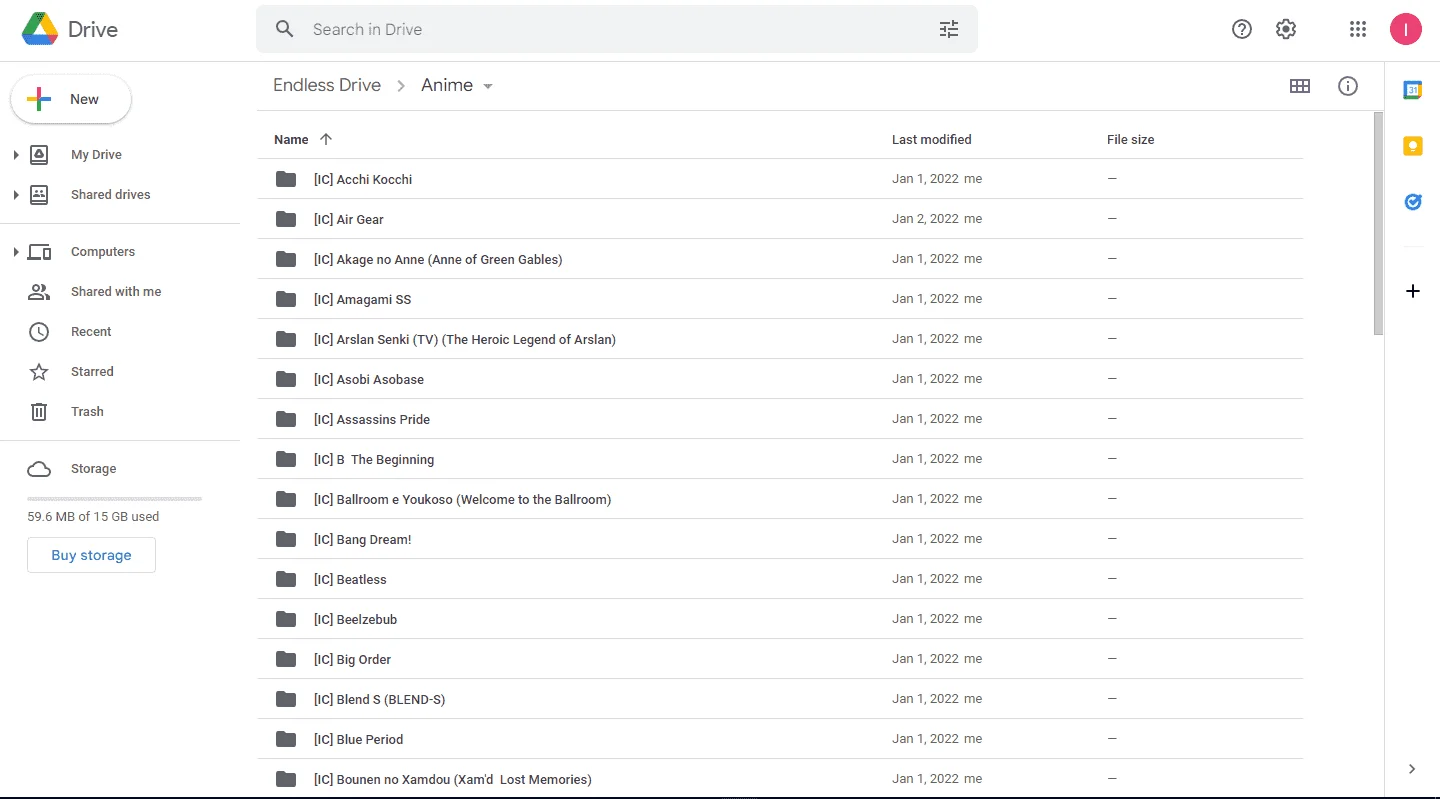The width and height of the screenshot is (1440, 799).
Task: Select [IC] Bounen no Xamdou folder
Action: pyautogui.click(x=780, y=779)
